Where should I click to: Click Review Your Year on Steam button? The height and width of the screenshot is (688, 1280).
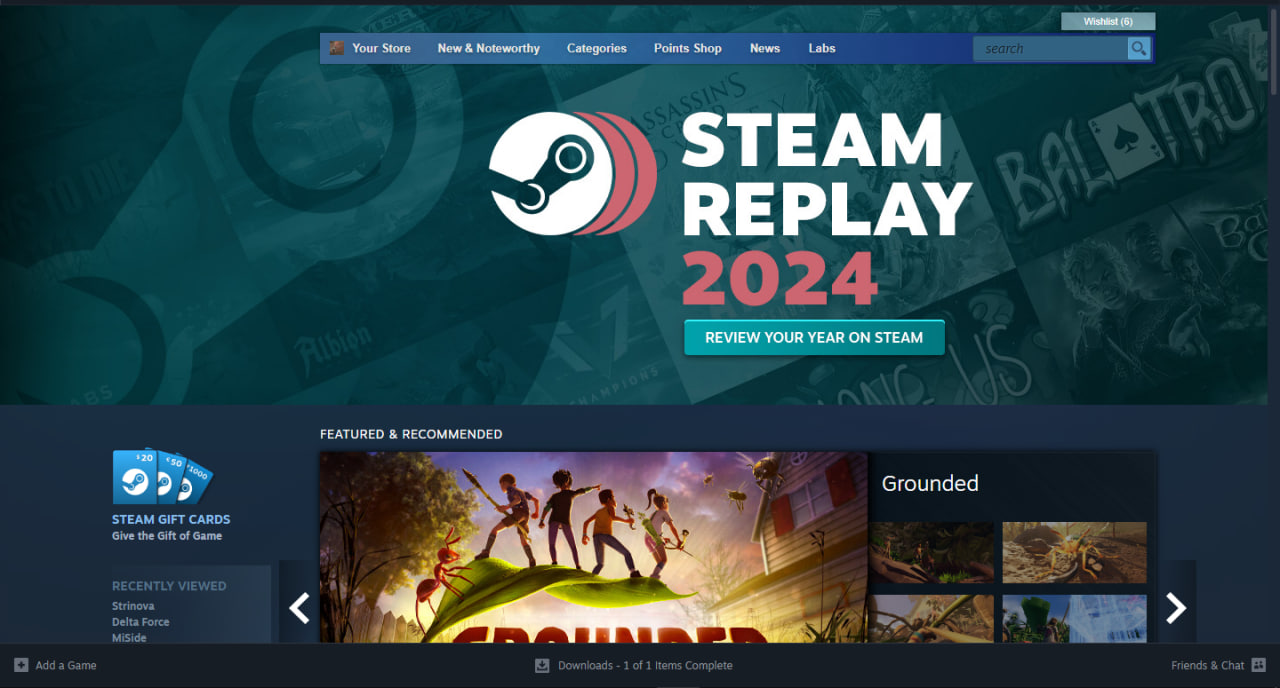[814, 338]
